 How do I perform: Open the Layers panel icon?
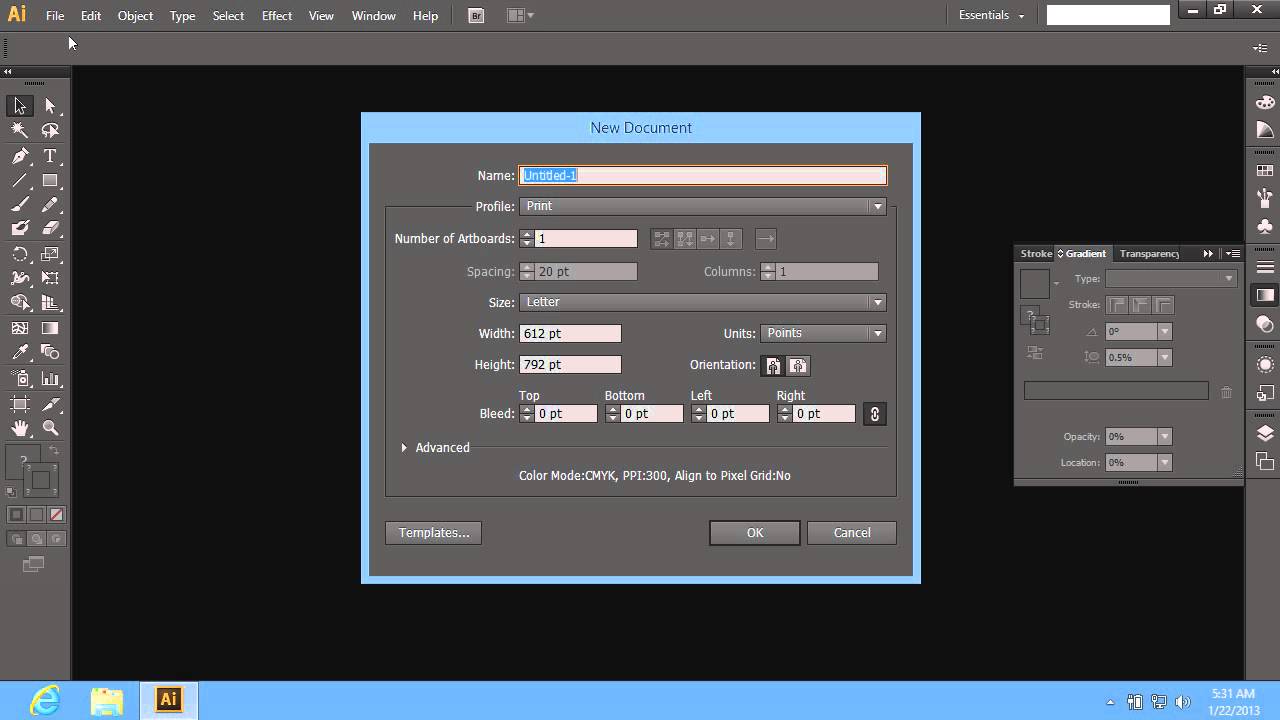point(1265,433)
